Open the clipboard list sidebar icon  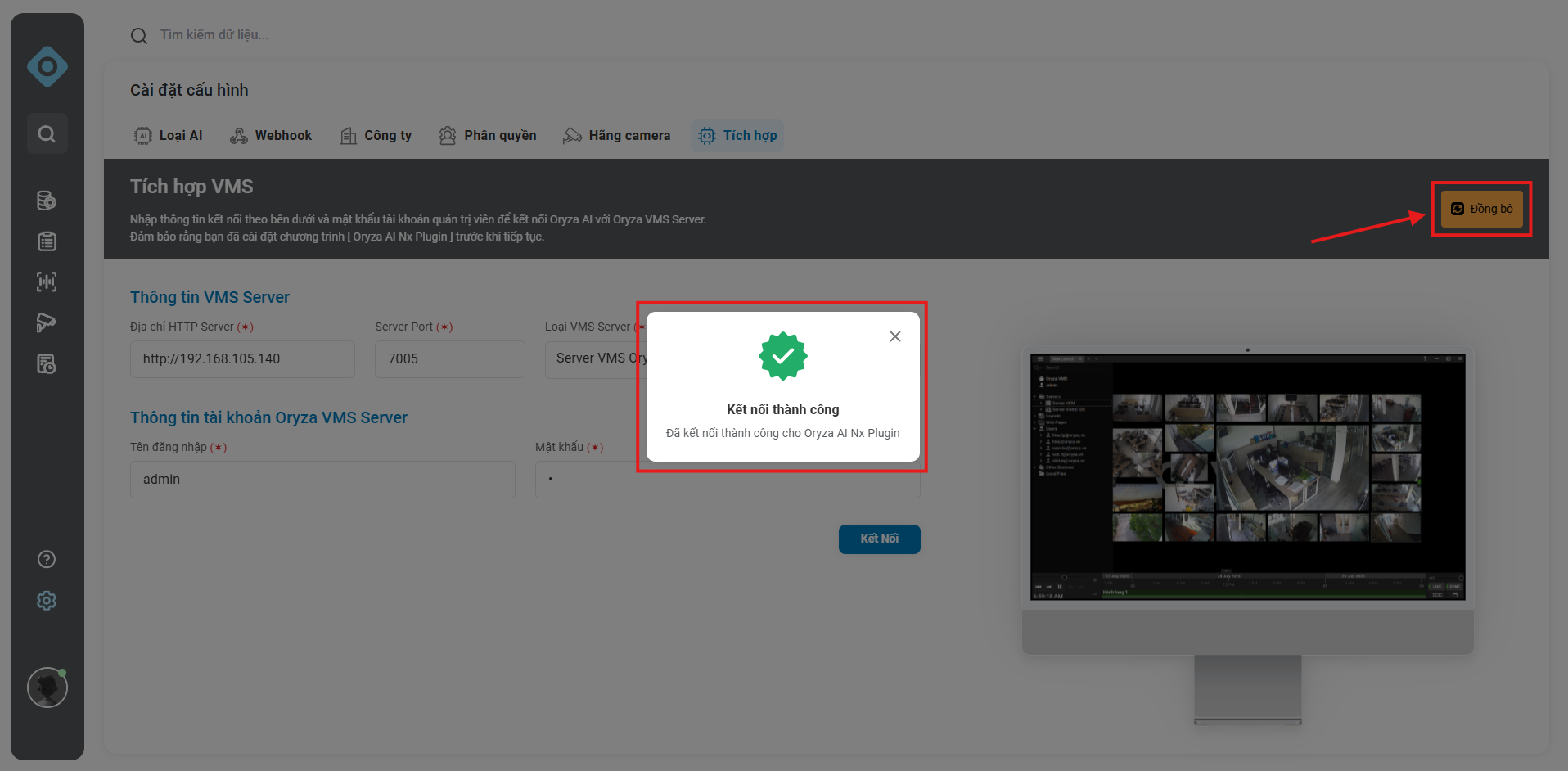(47, 241)
